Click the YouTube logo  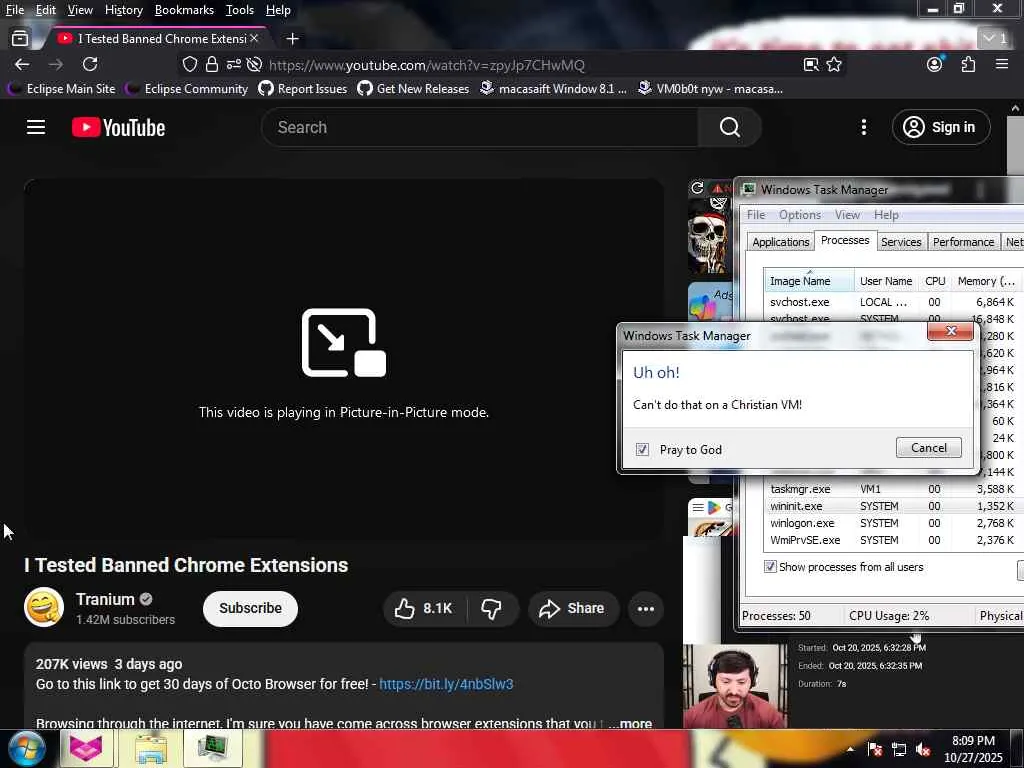tap(118, 127)
